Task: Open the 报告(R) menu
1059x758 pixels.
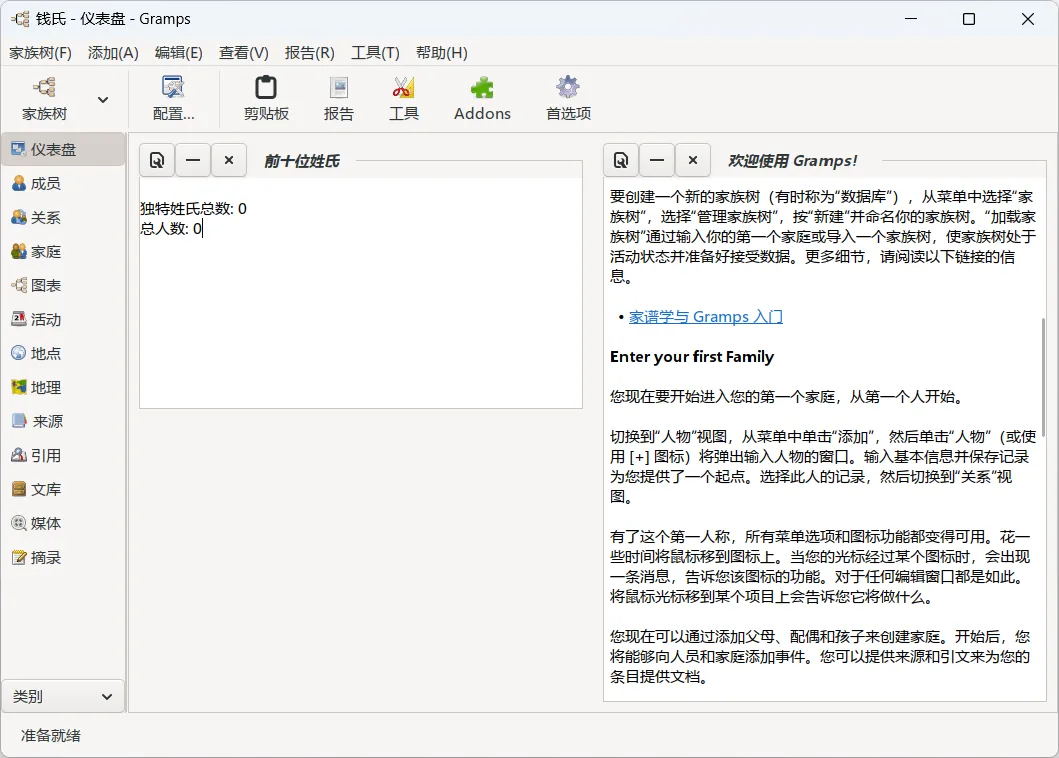Action: pyautogui.click(x=309, y=53)
